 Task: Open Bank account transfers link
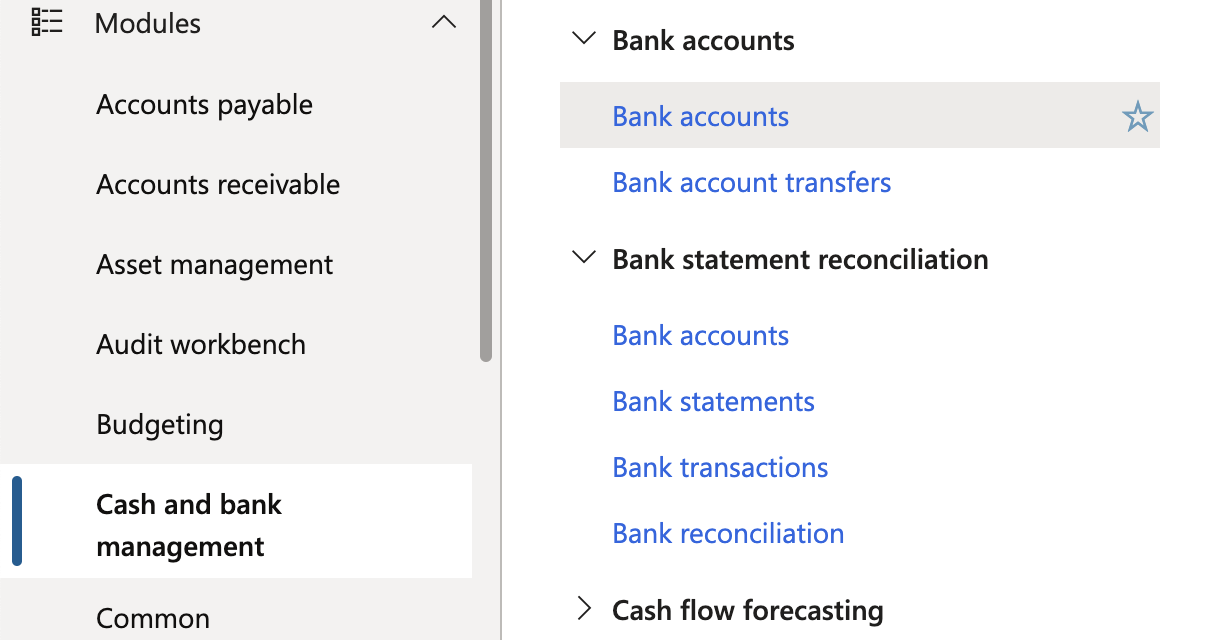751,182
